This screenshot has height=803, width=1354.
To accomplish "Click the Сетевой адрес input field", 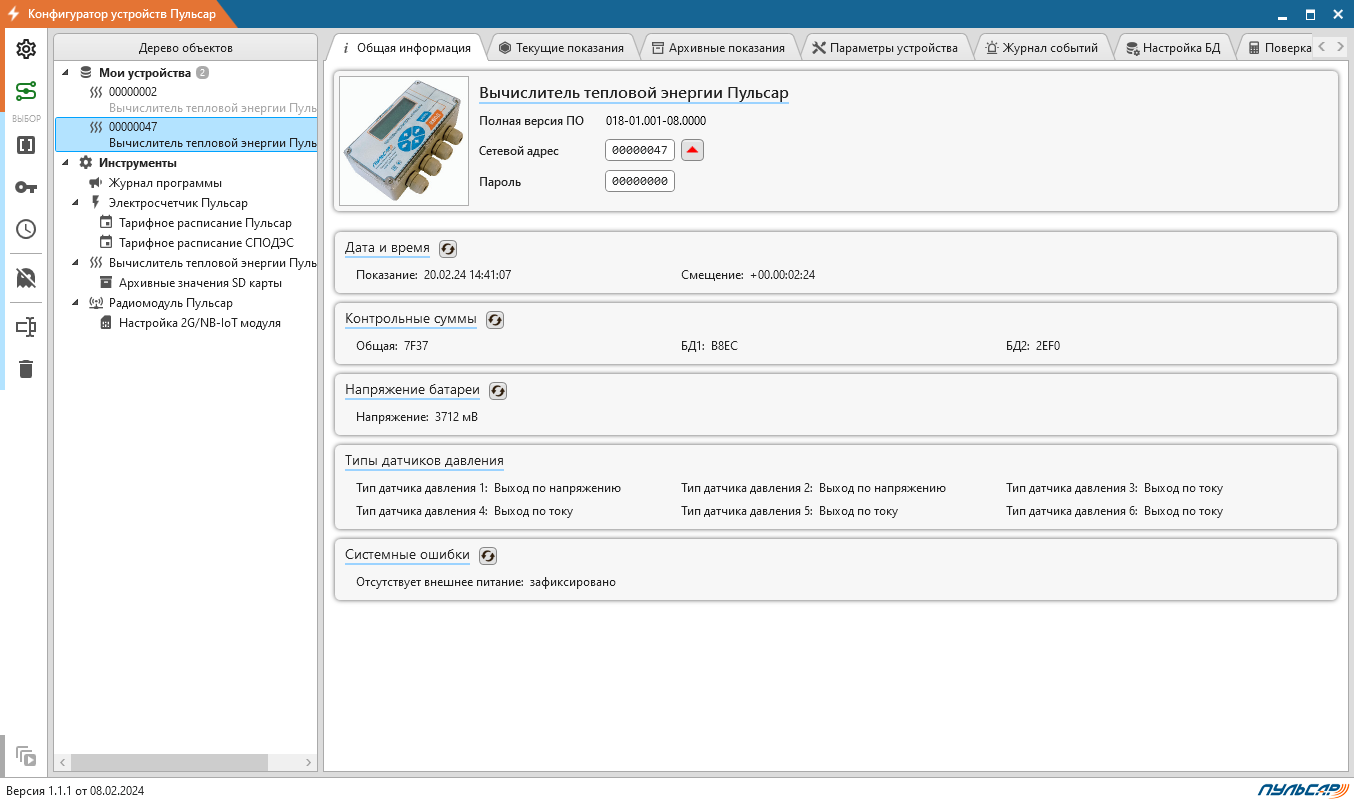I will (x=640, y=150).
